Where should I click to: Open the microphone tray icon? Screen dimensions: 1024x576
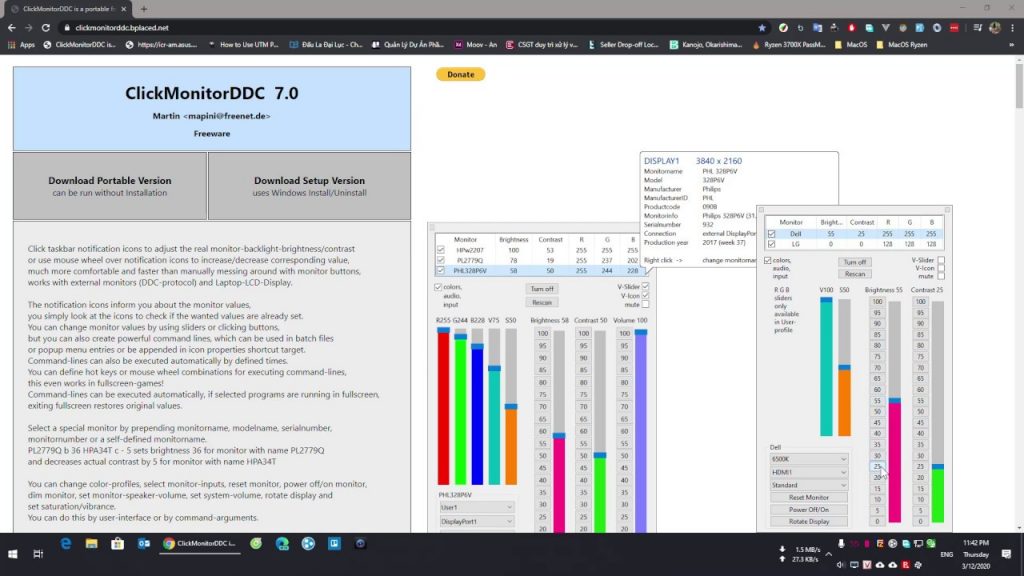[x=841, y=543]
